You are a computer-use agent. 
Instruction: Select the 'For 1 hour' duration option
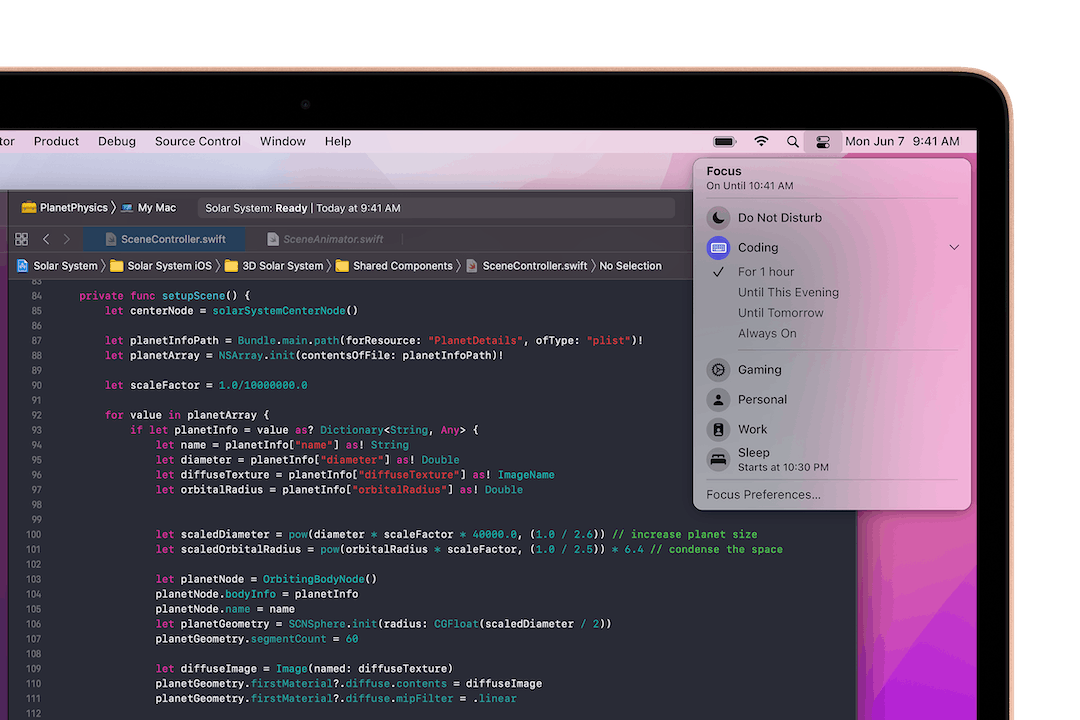[766, 272]
